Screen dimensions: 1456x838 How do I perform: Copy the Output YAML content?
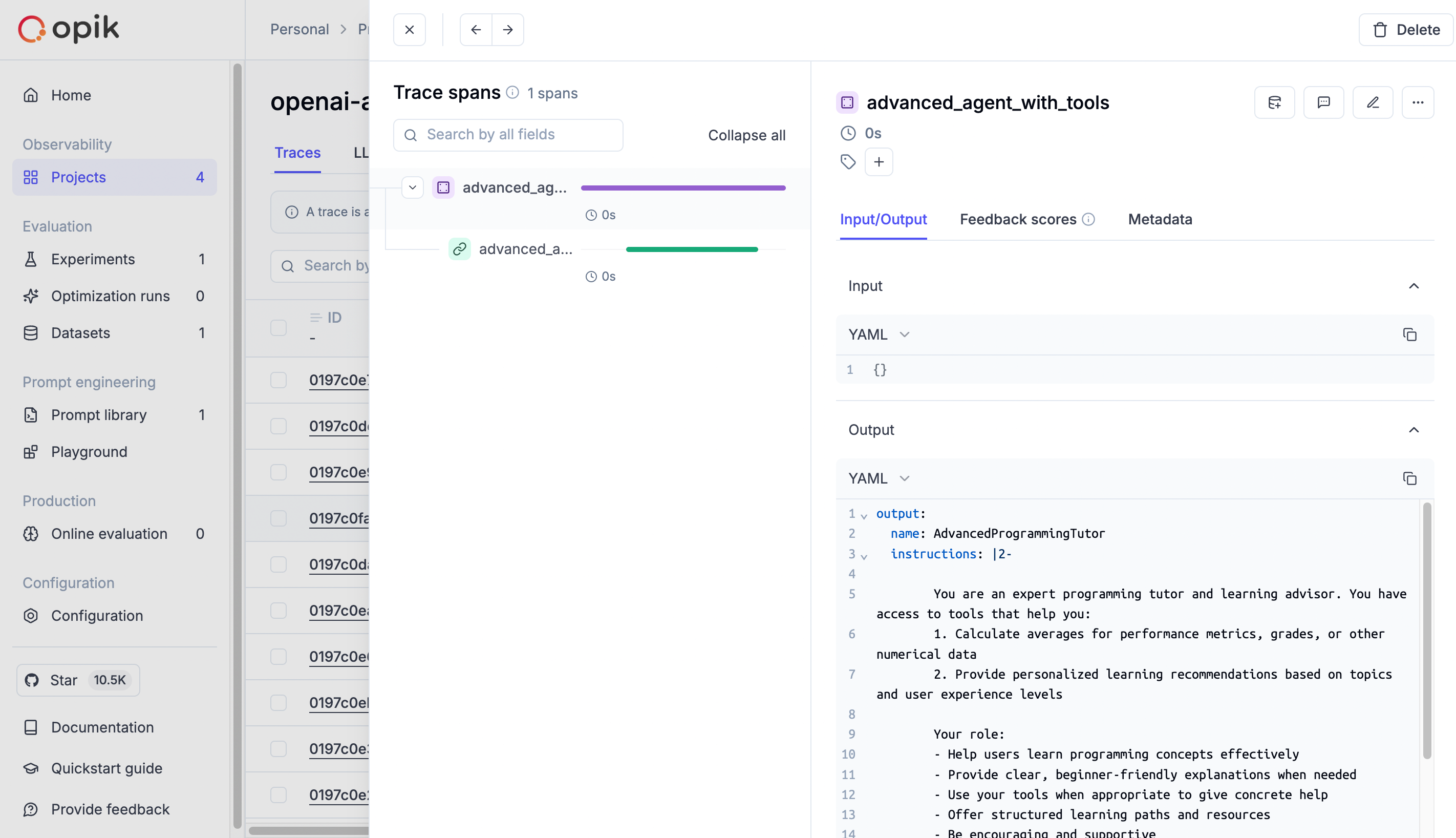tap(1409, 478)
